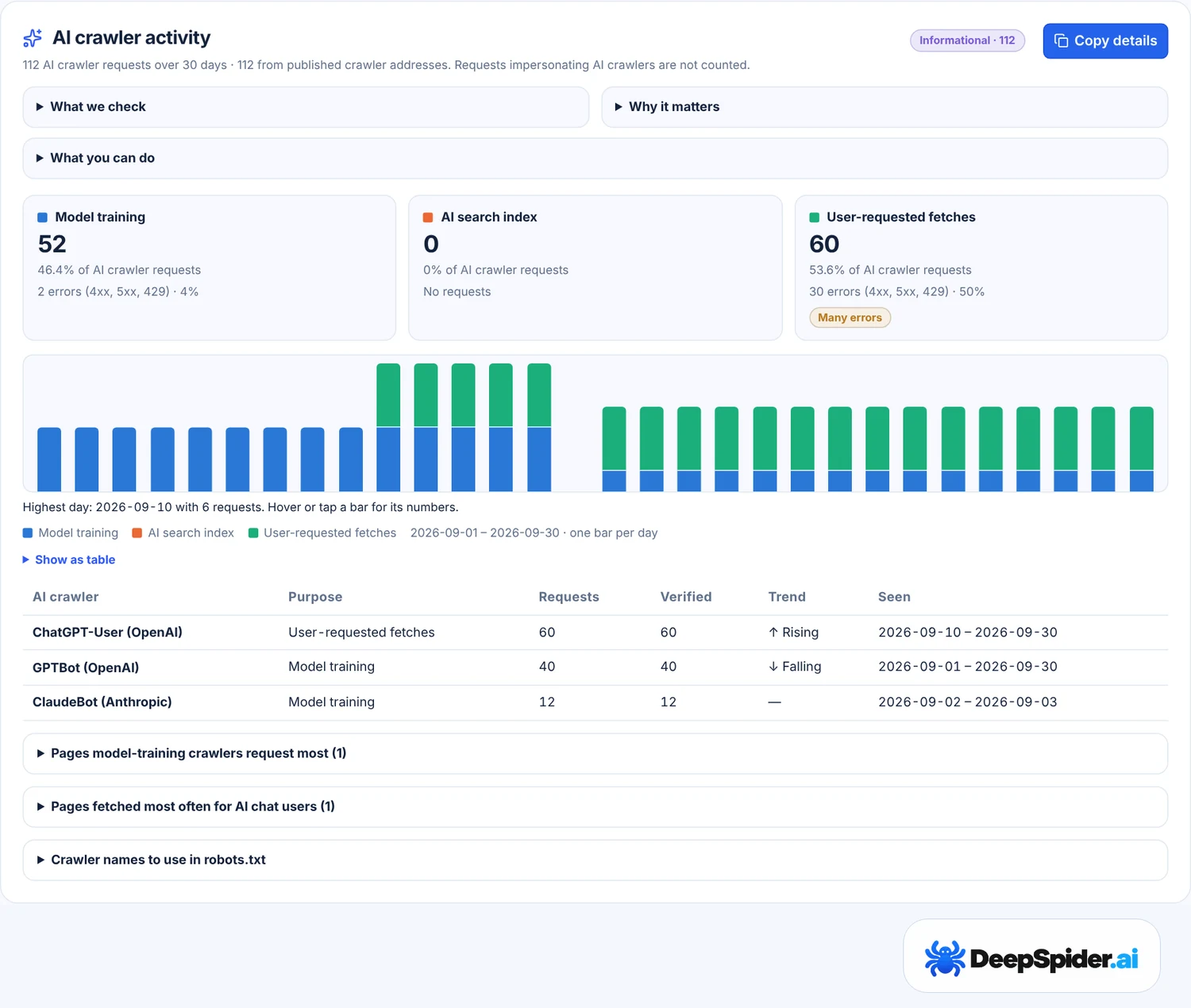Expand the Why it matters section
Image resolution: width=1191 pixels, height=1008 pixels.
885,107
